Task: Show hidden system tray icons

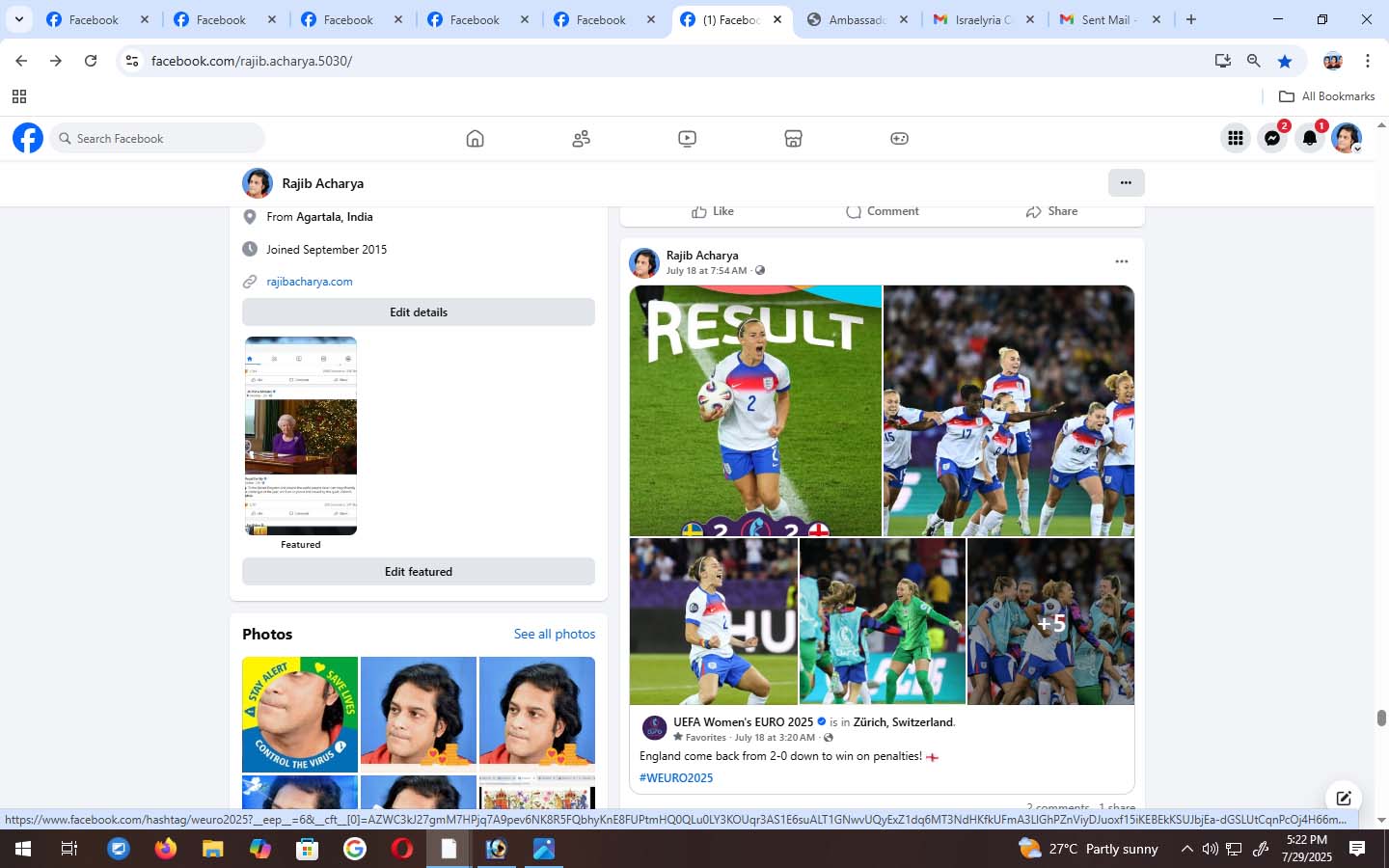Action: point(1186,849)
